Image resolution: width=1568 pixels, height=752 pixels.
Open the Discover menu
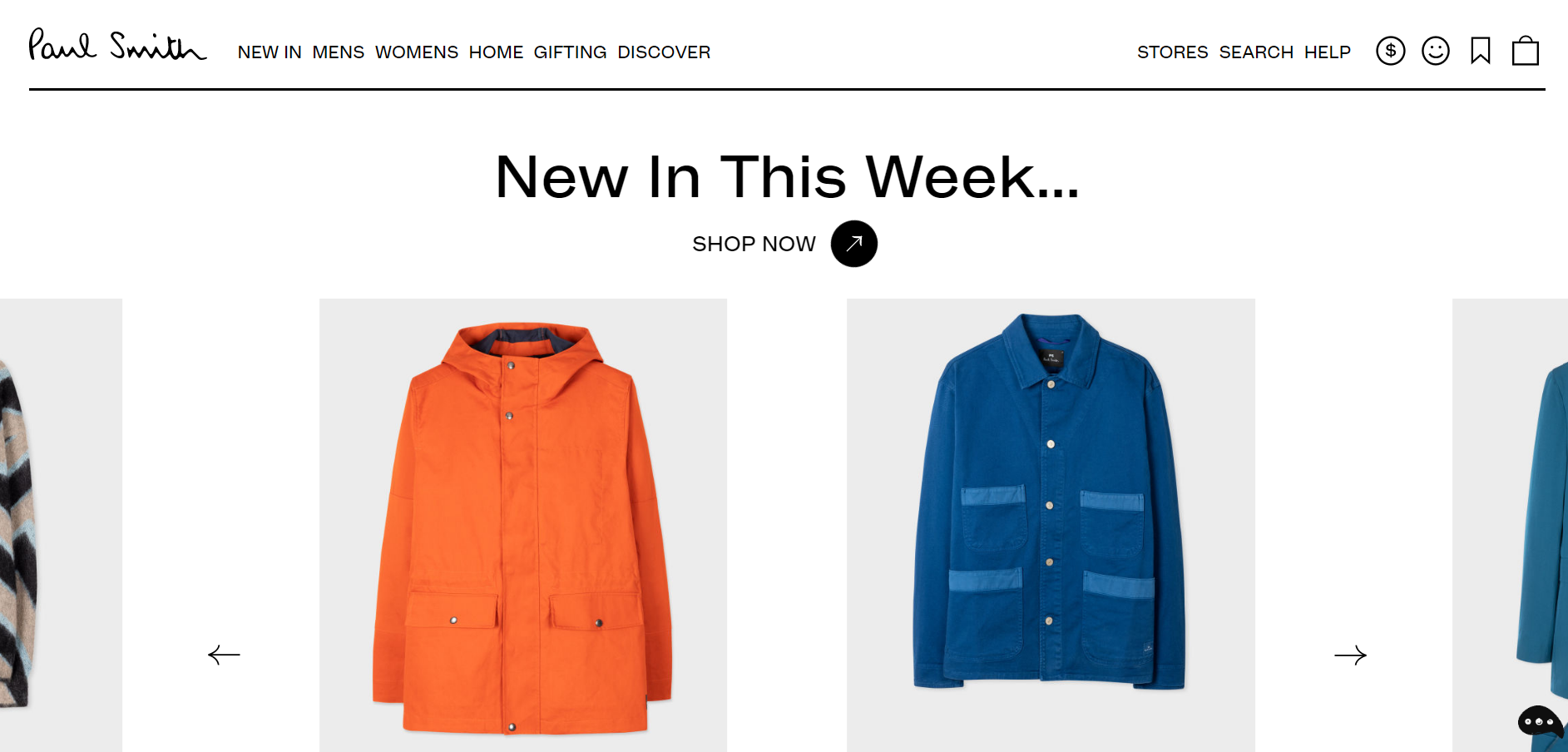click(664, 52)
